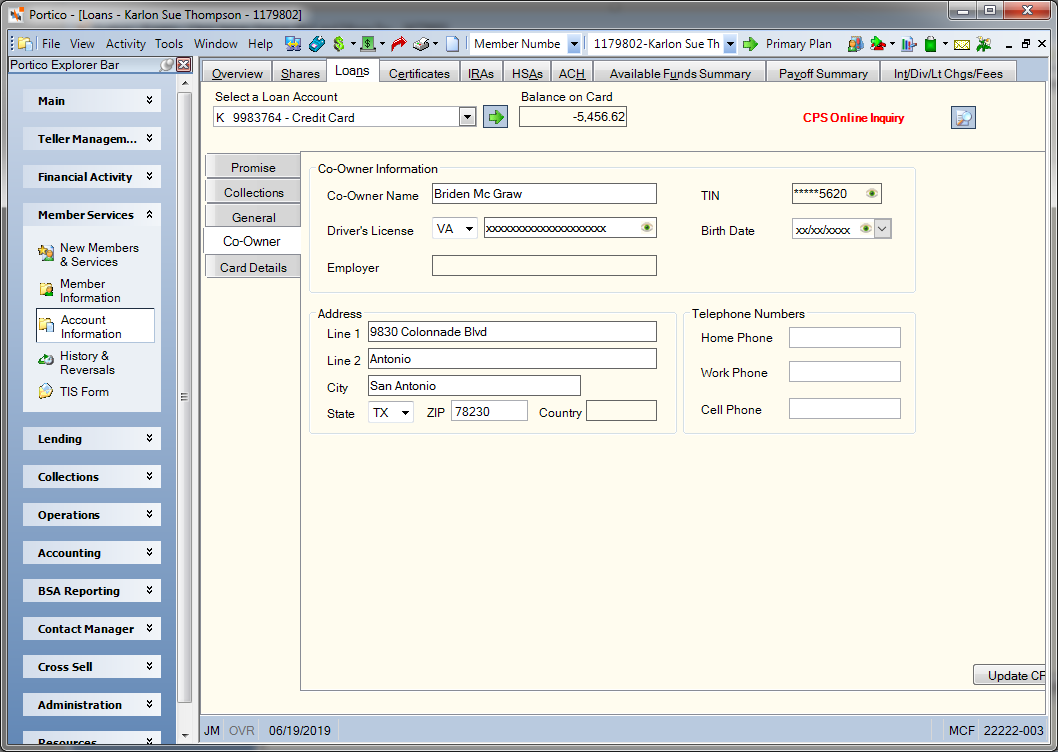Open the Tools menu
The image size is (1058, 752).
pos(169,44)
